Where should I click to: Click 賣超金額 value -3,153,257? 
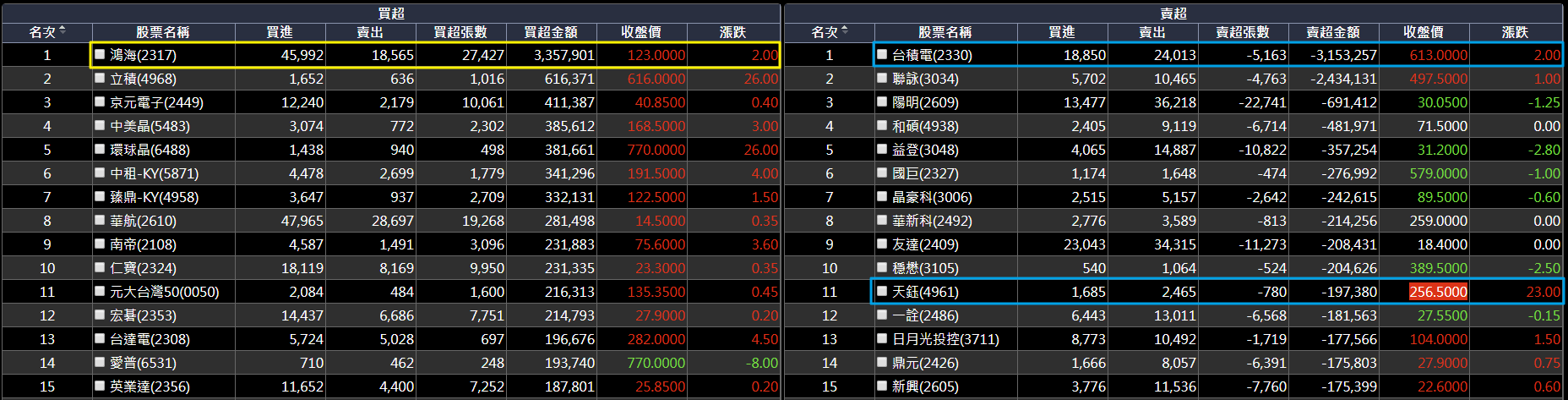(x=1343, y=55)
